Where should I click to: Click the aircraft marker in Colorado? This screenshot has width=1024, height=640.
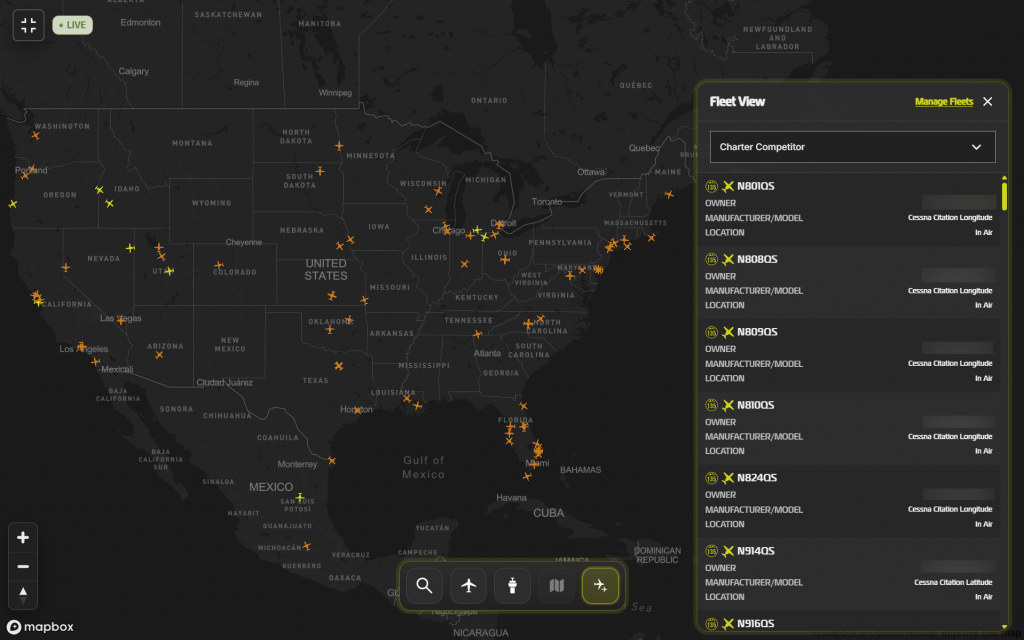click(219, 265)
